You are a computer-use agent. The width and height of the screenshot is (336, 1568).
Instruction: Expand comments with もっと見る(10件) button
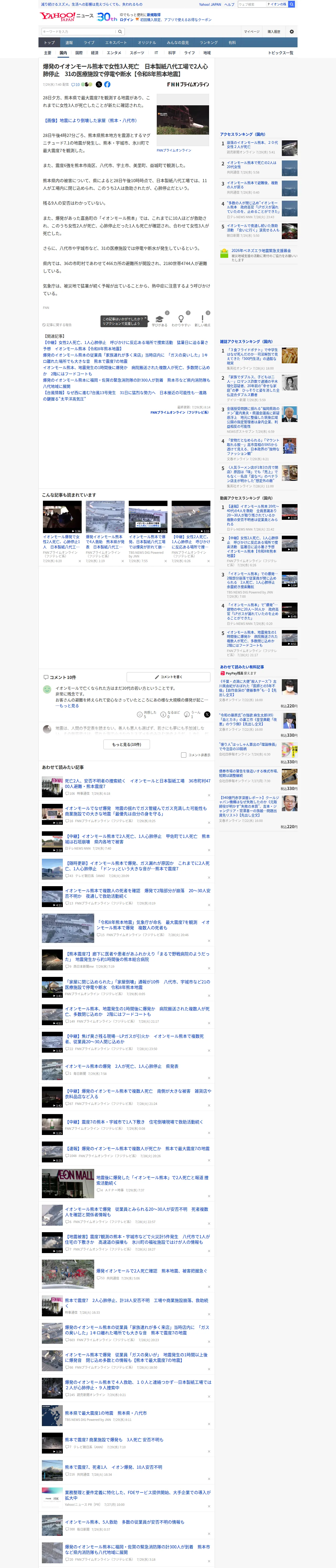click(127, 745)
